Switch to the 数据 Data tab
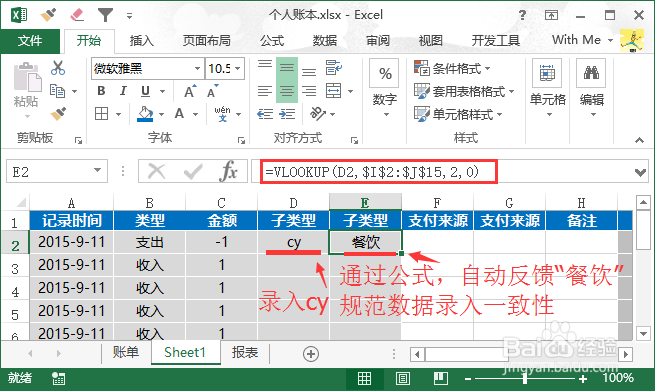This screenshot has width=655, height=391. (x=325, y=41)
